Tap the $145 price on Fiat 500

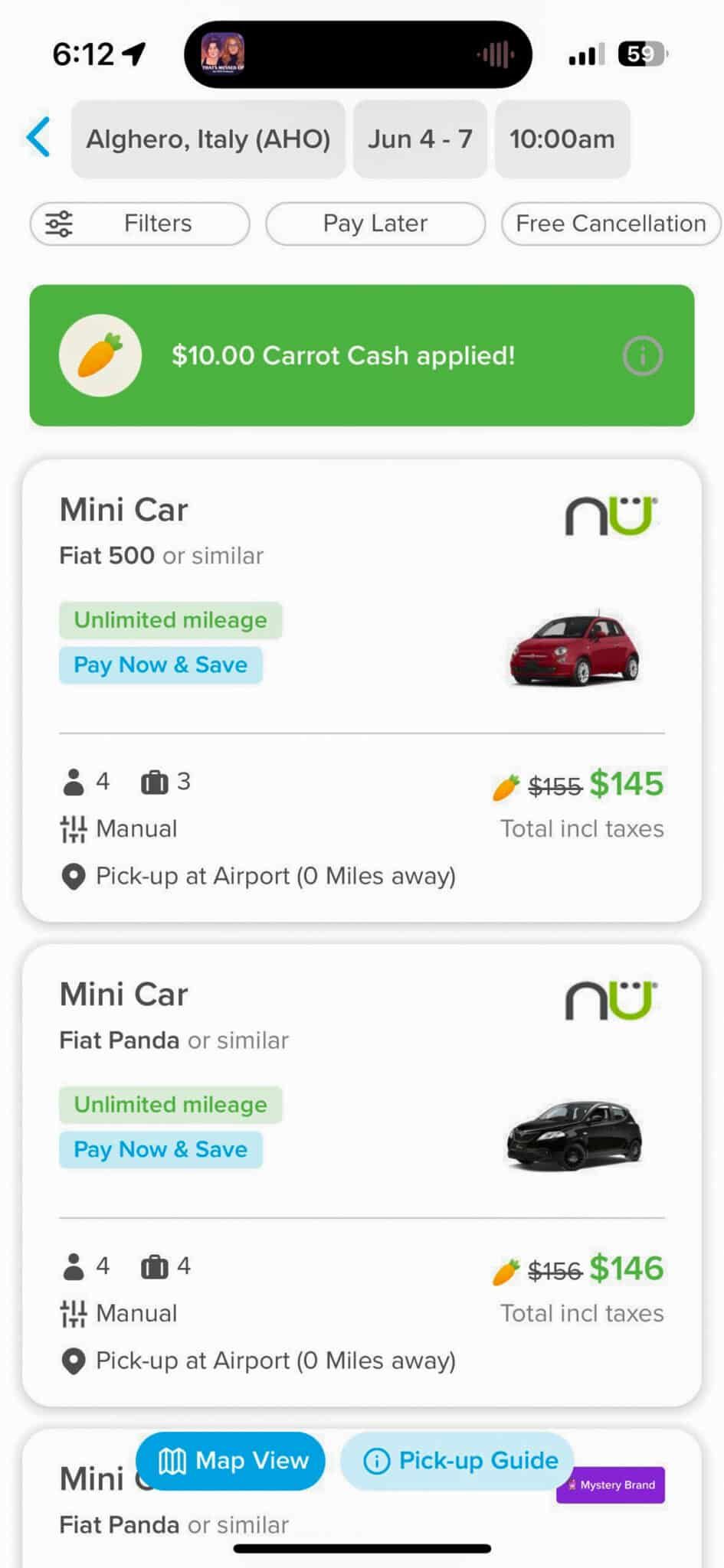click(x=626, y=784)
